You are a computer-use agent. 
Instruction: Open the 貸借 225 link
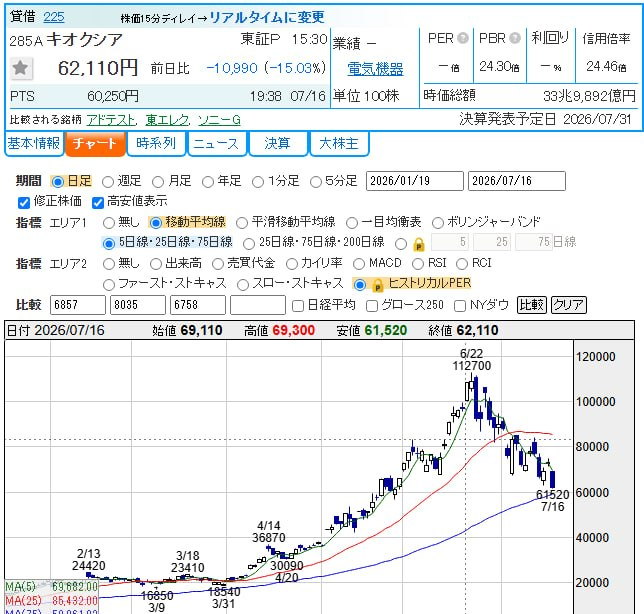[54, 17]
